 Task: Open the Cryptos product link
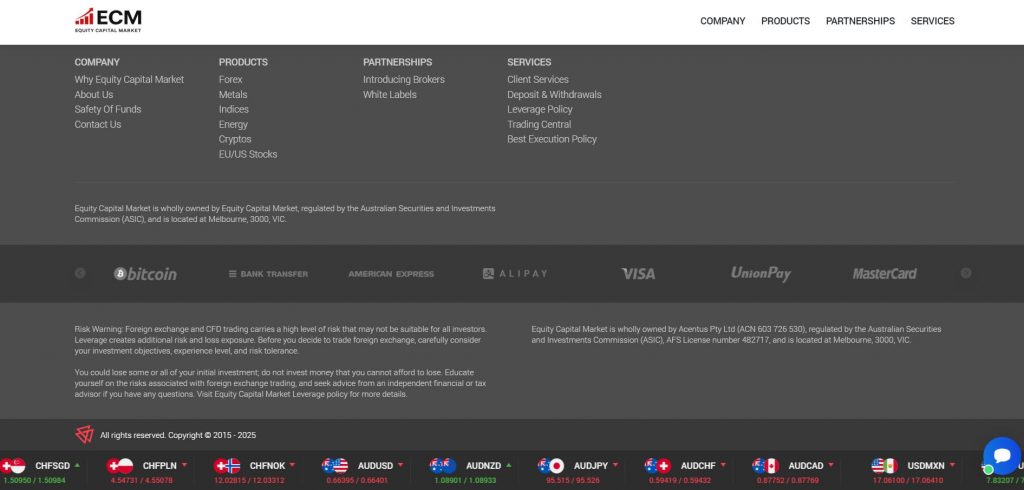coord(235,139)
